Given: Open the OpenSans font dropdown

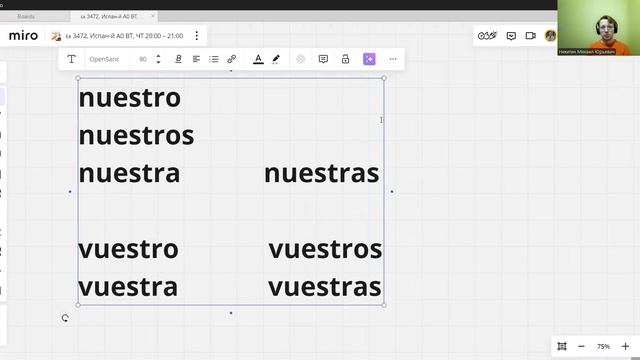Looking at the screenshot, I should pyautogui.click(x=104, y=59).
